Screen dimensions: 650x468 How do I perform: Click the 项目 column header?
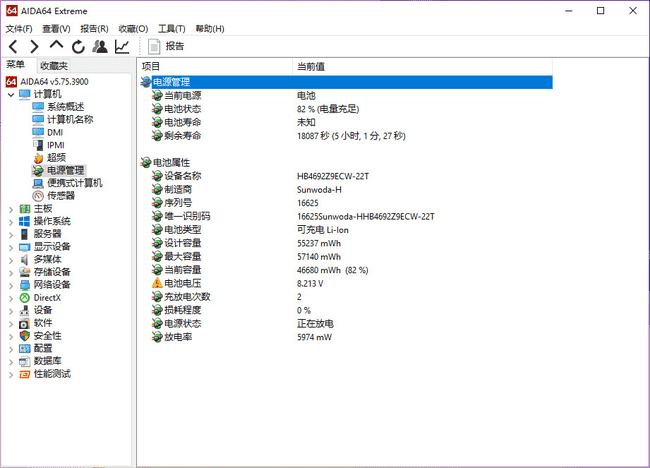pyautogui.click(x=216, y=66)
